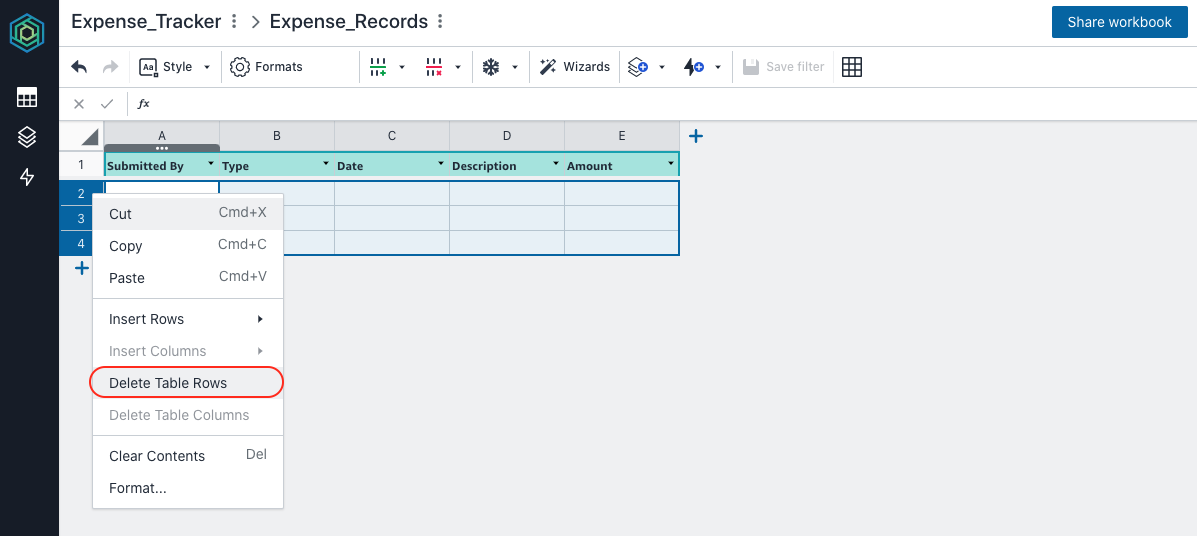
Task: Select column B header
Action: point(276,136)
